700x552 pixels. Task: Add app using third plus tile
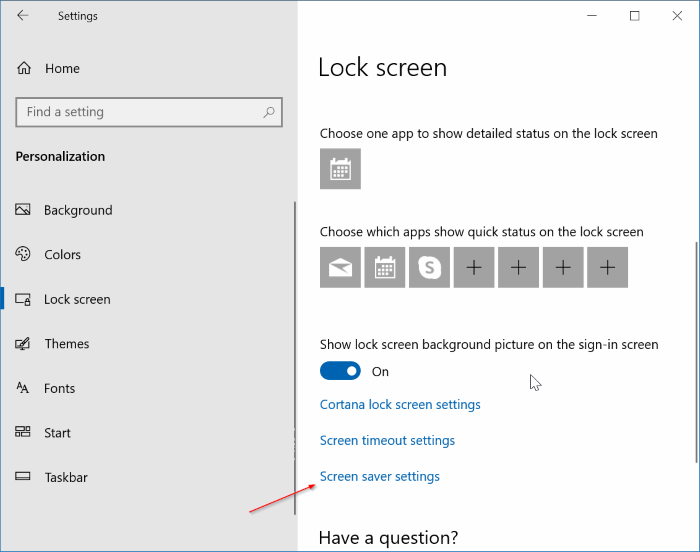coord(563,268)
